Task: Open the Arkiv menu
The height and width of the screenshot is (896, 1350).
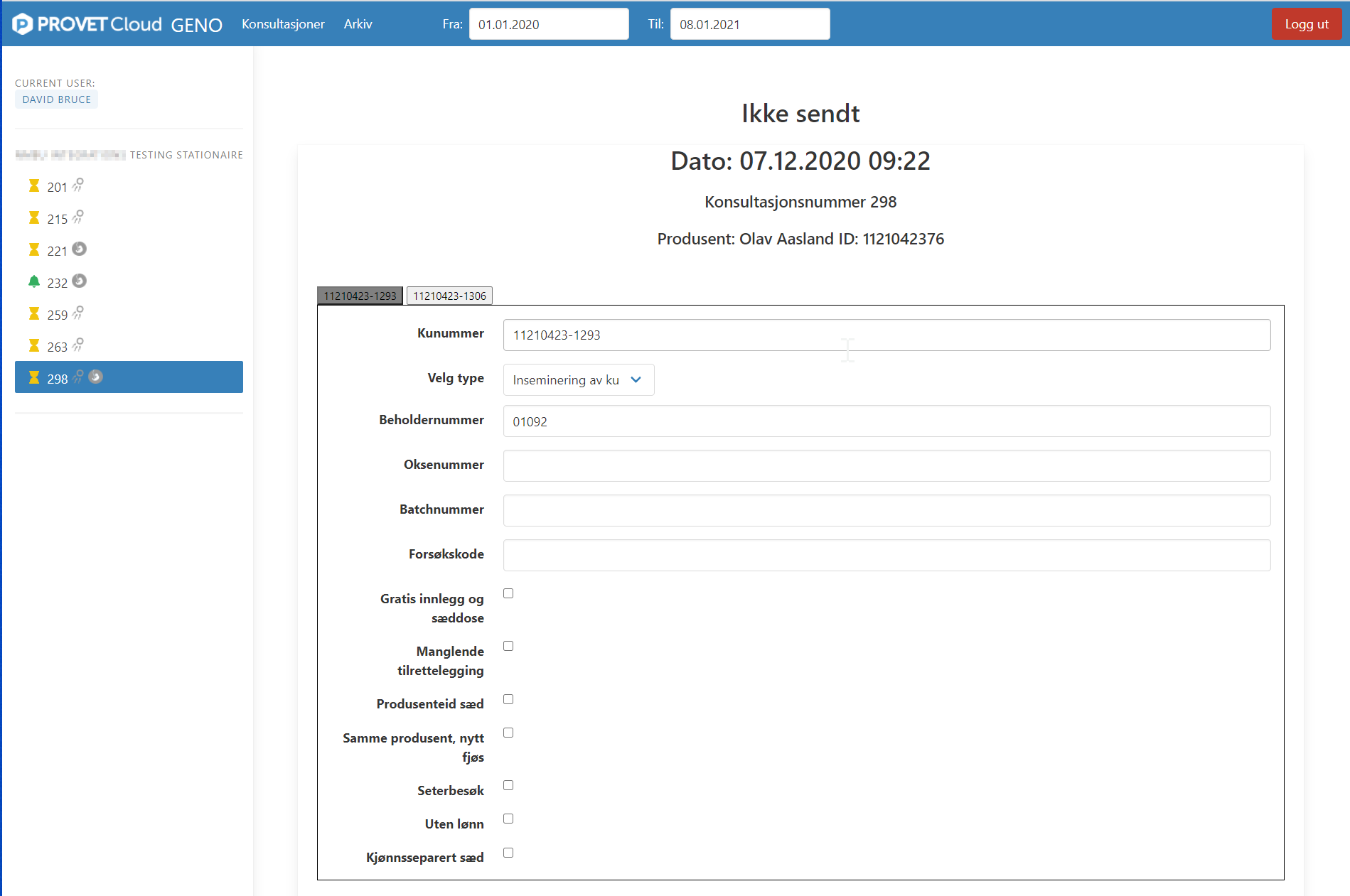Action: (x=358, y=24)
